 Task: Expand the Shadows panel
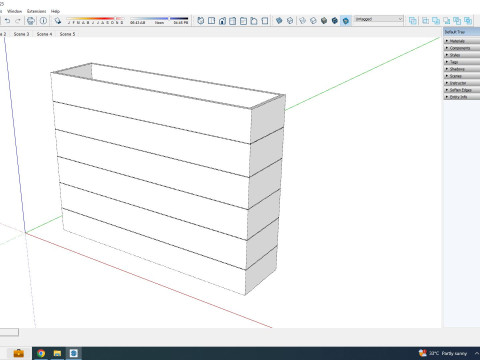pos(462,69)
